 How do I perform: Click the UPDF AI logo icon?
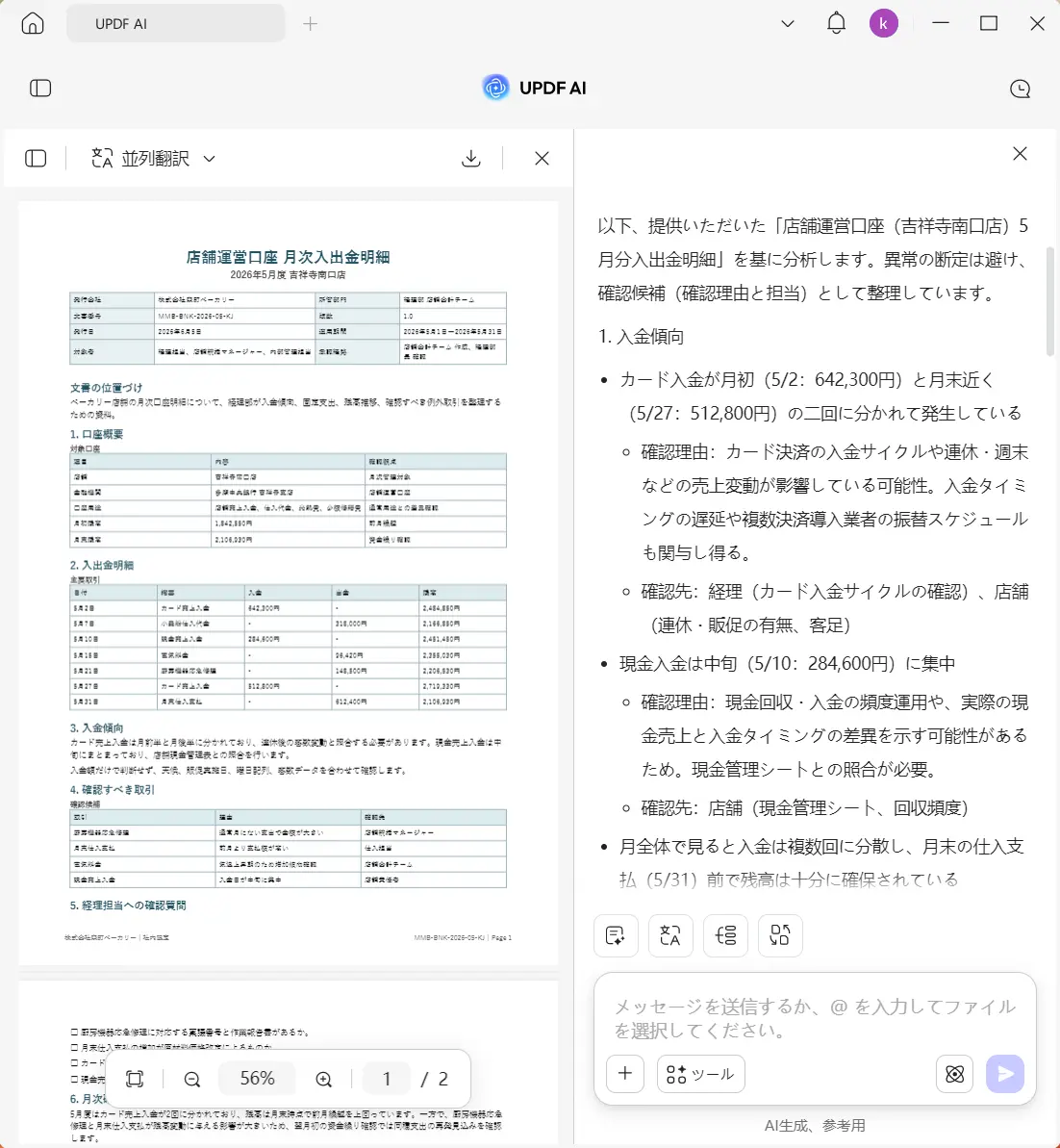(495, 88)
